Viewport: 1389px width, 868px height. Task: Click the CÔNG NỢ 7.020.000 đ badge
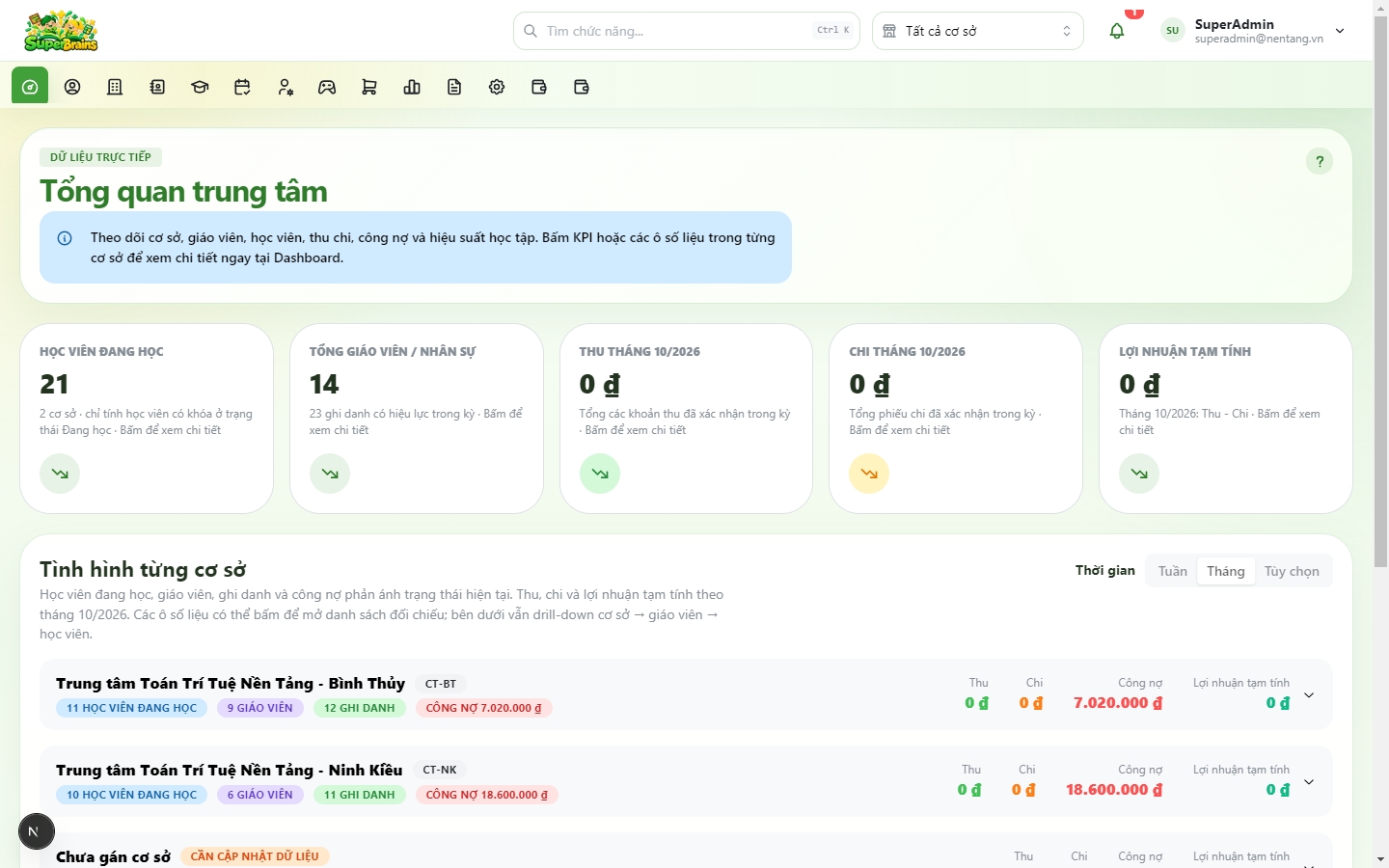(484, 708)
